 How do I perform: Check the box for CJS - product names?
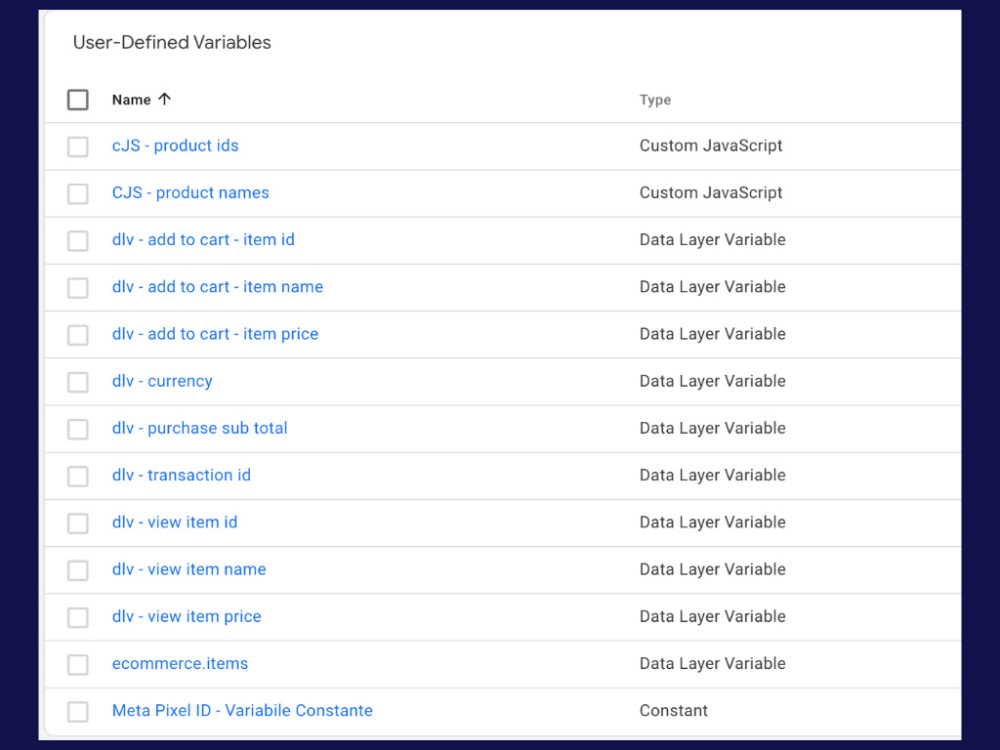coord(78,194)
